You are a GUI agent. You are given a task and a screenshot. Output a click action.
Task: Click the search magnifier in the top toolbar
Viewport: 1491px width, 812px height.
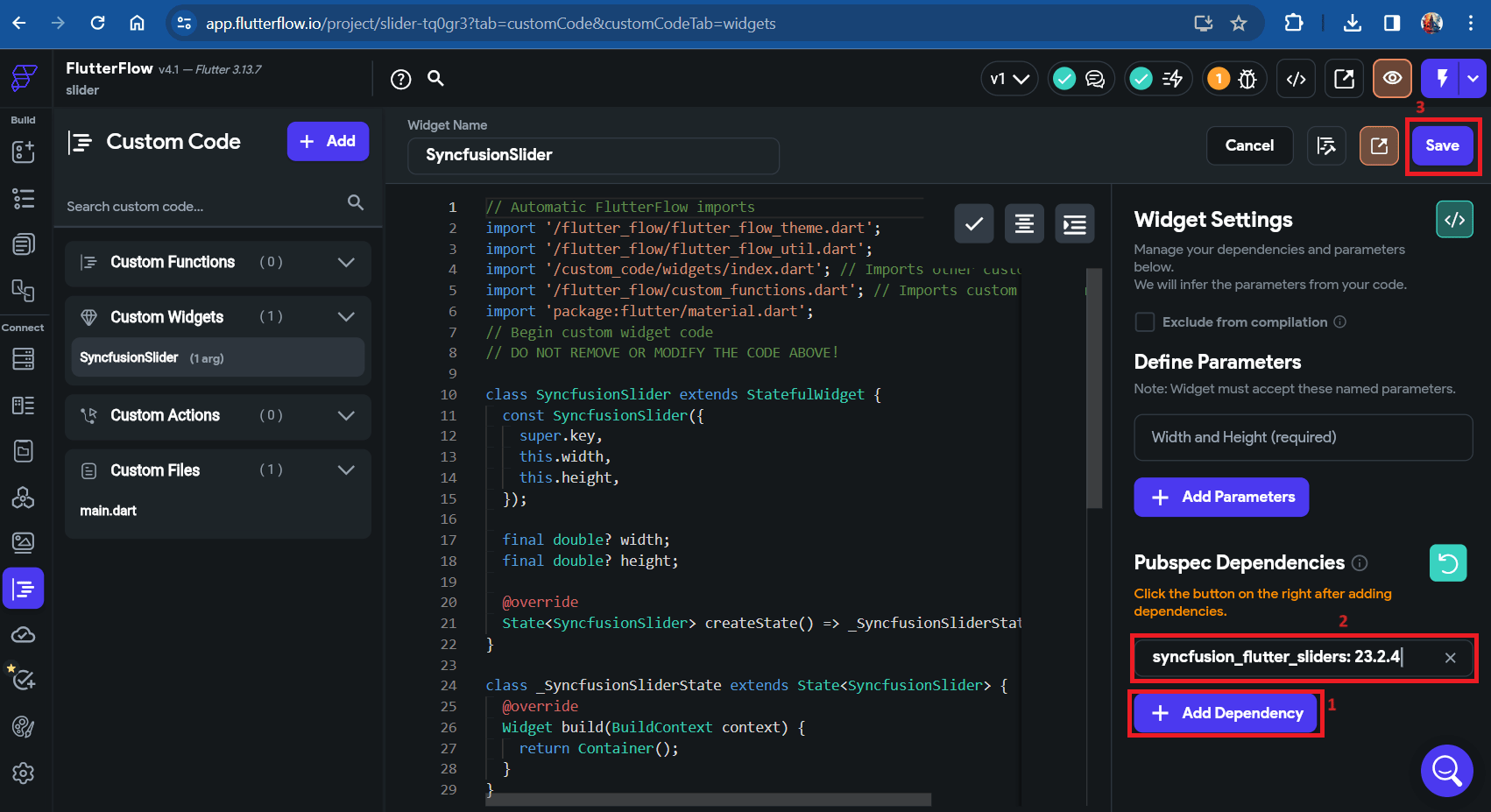click(x=435, y=78)
